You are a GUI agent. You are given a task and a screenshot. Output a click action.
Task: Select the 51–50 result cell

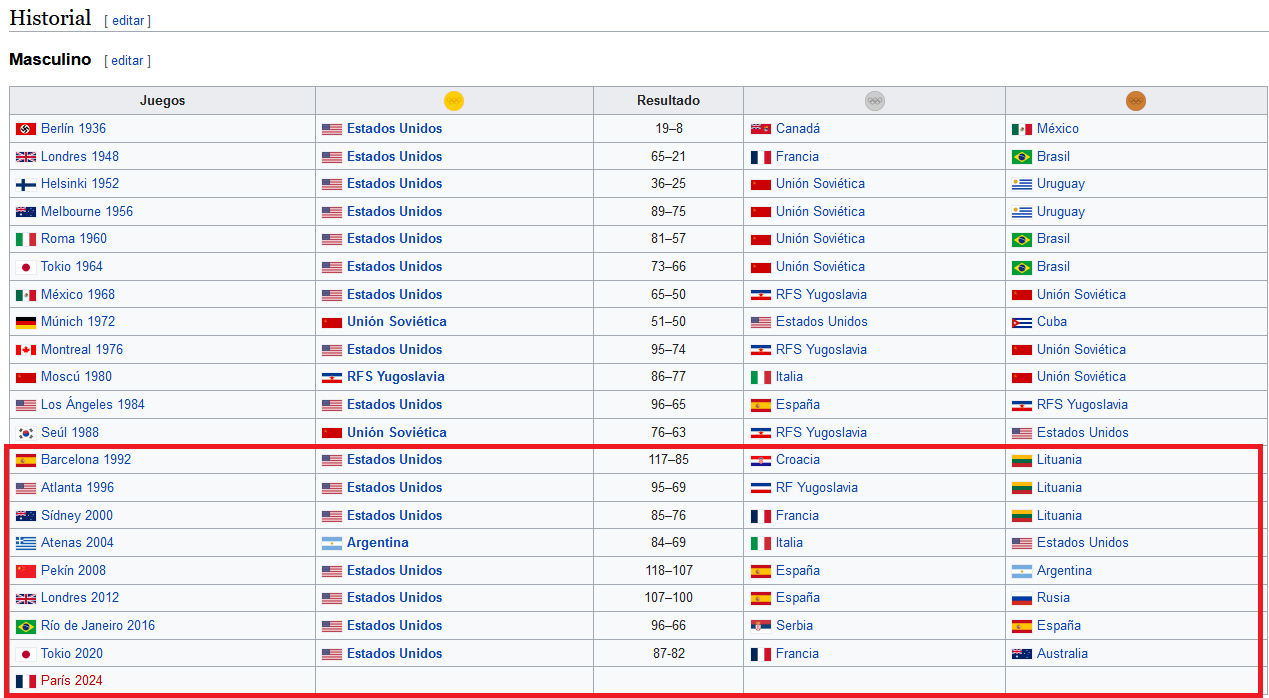pyautogui.click(x=668, y=322)
